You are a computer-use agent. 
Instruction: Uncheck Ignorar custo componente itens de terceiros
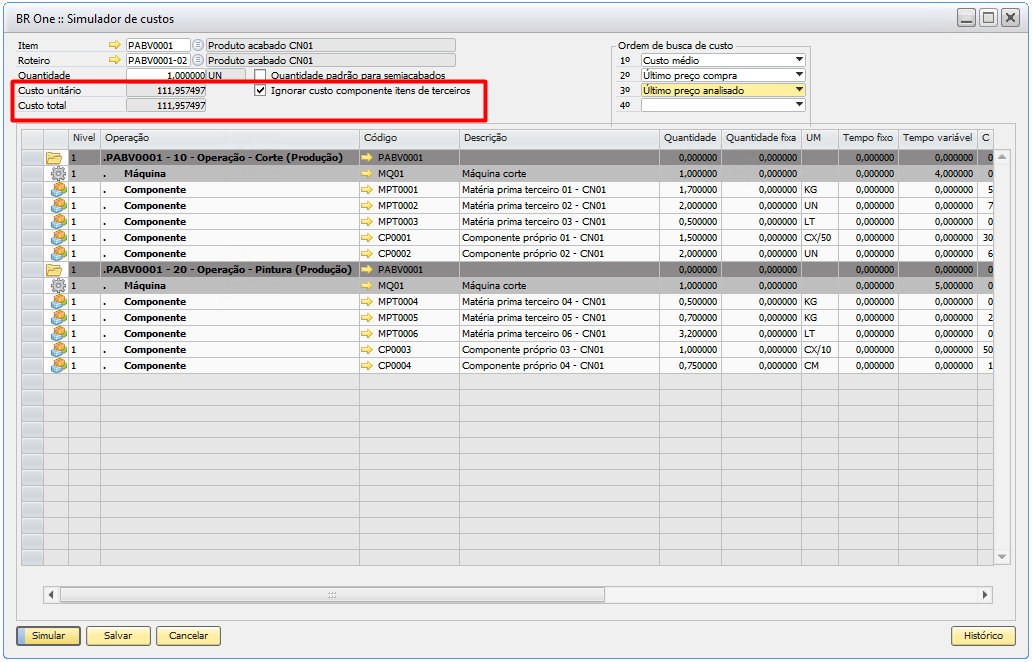[260, 90]
